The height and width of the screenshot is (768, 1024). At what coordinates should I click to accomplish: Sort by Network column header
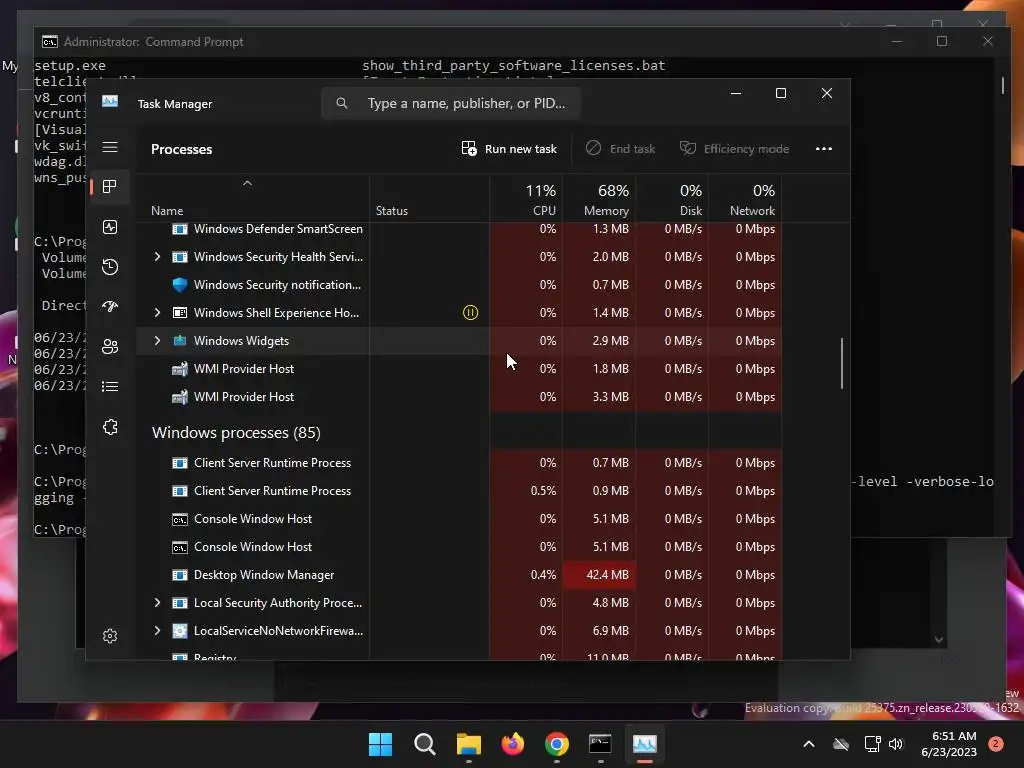pyautogui.click(x=745, y=199)
